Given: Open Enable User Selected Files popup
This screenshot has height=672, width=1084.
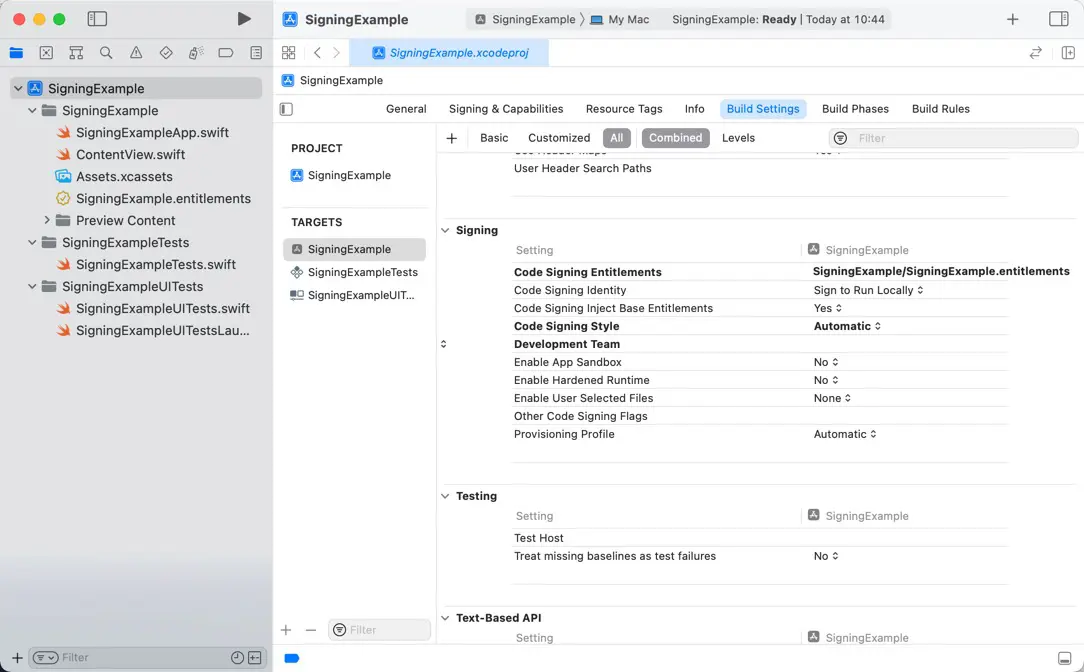Looking at the screenshot, I should point(832,398).
